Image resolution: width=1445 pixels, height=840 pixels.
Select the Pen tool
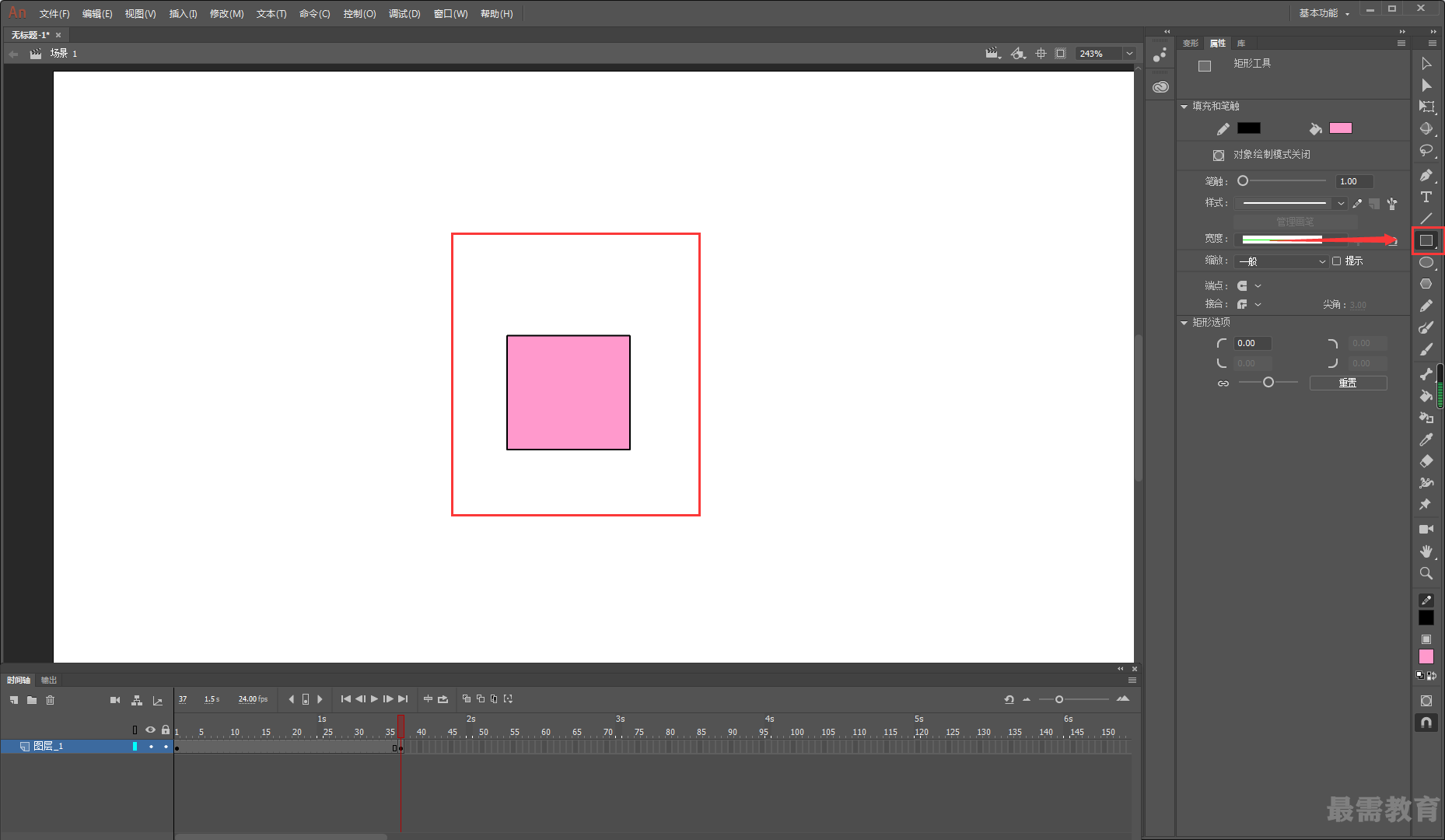coord(1426,175)
